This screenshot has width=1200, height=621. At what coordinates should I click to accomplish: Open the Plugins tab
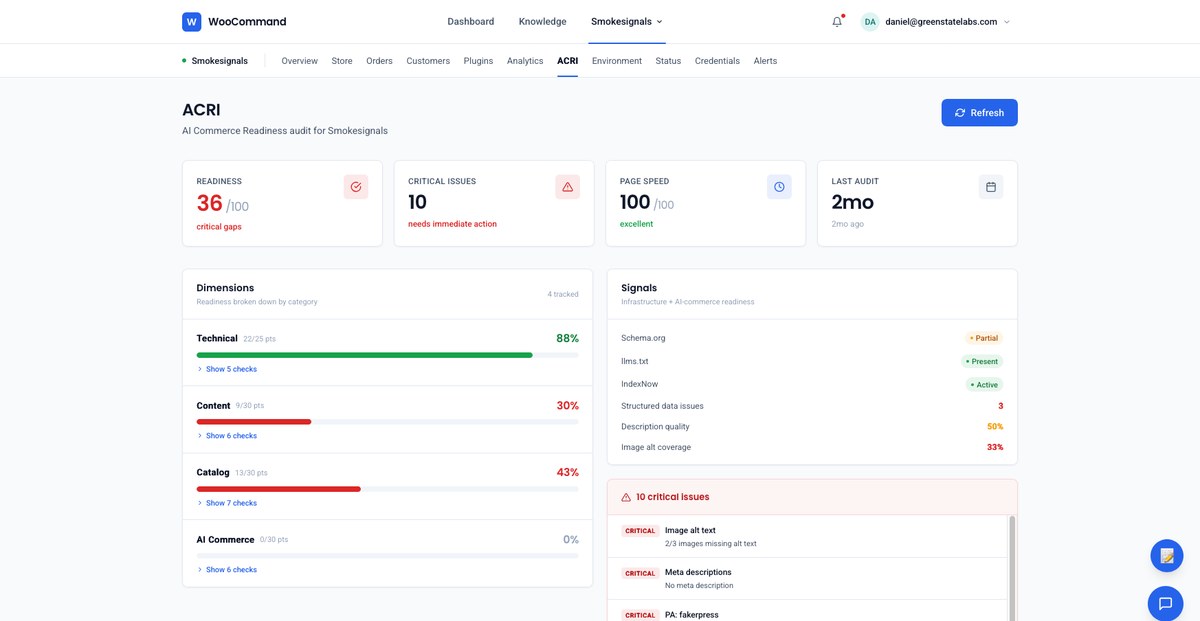(x=478, y=61)
